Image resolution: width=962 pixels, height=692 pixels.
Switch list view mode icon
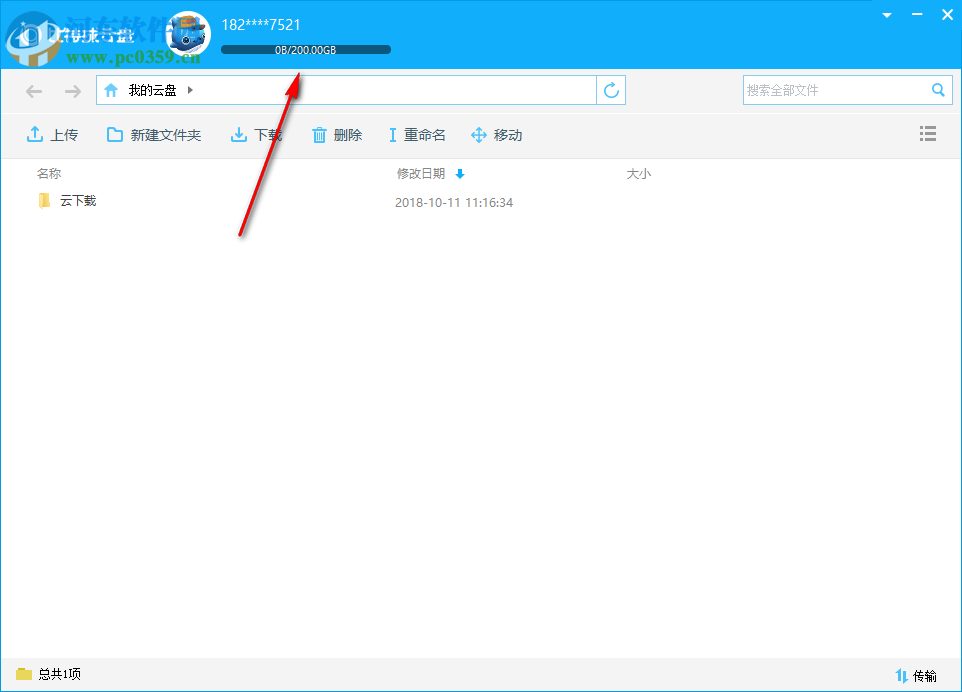(928, 133)
